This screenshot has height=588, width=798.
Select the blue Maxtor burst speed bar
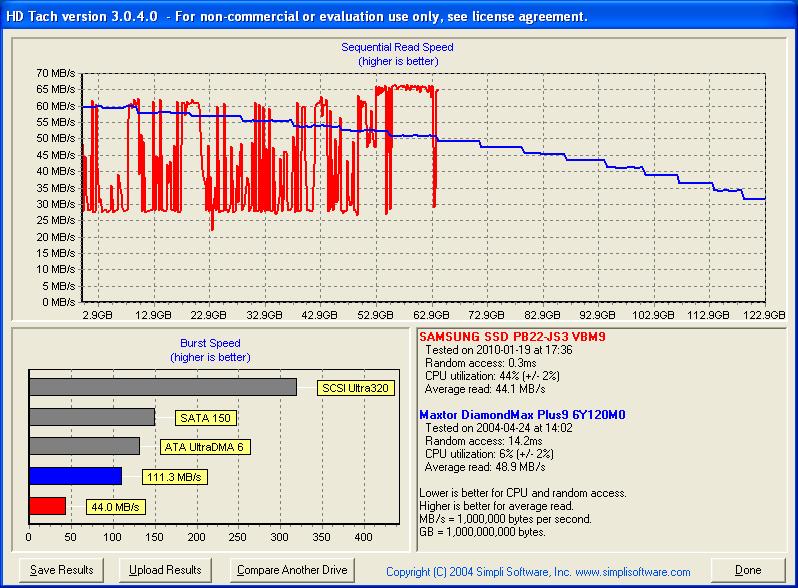tap(75, 476)
